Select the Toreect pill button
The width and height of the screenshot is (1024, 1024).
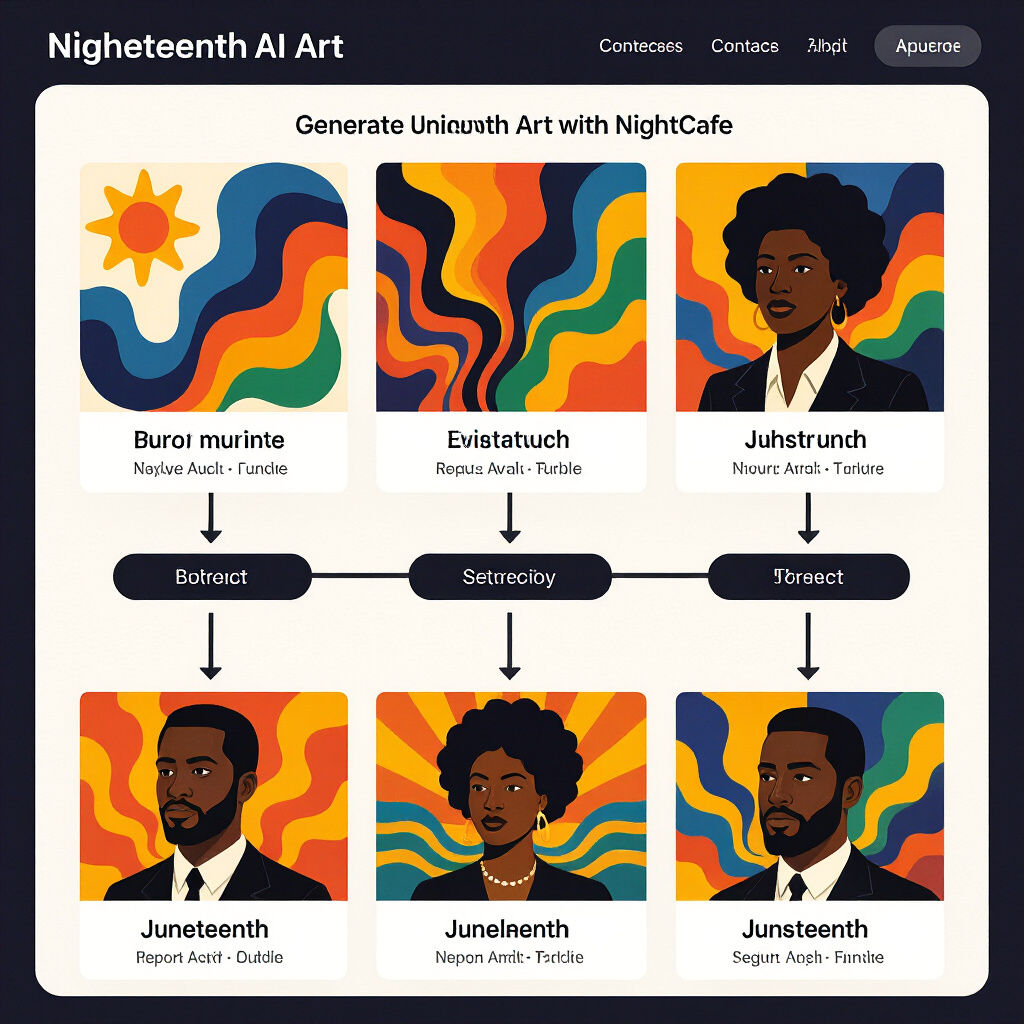(808, 577)
